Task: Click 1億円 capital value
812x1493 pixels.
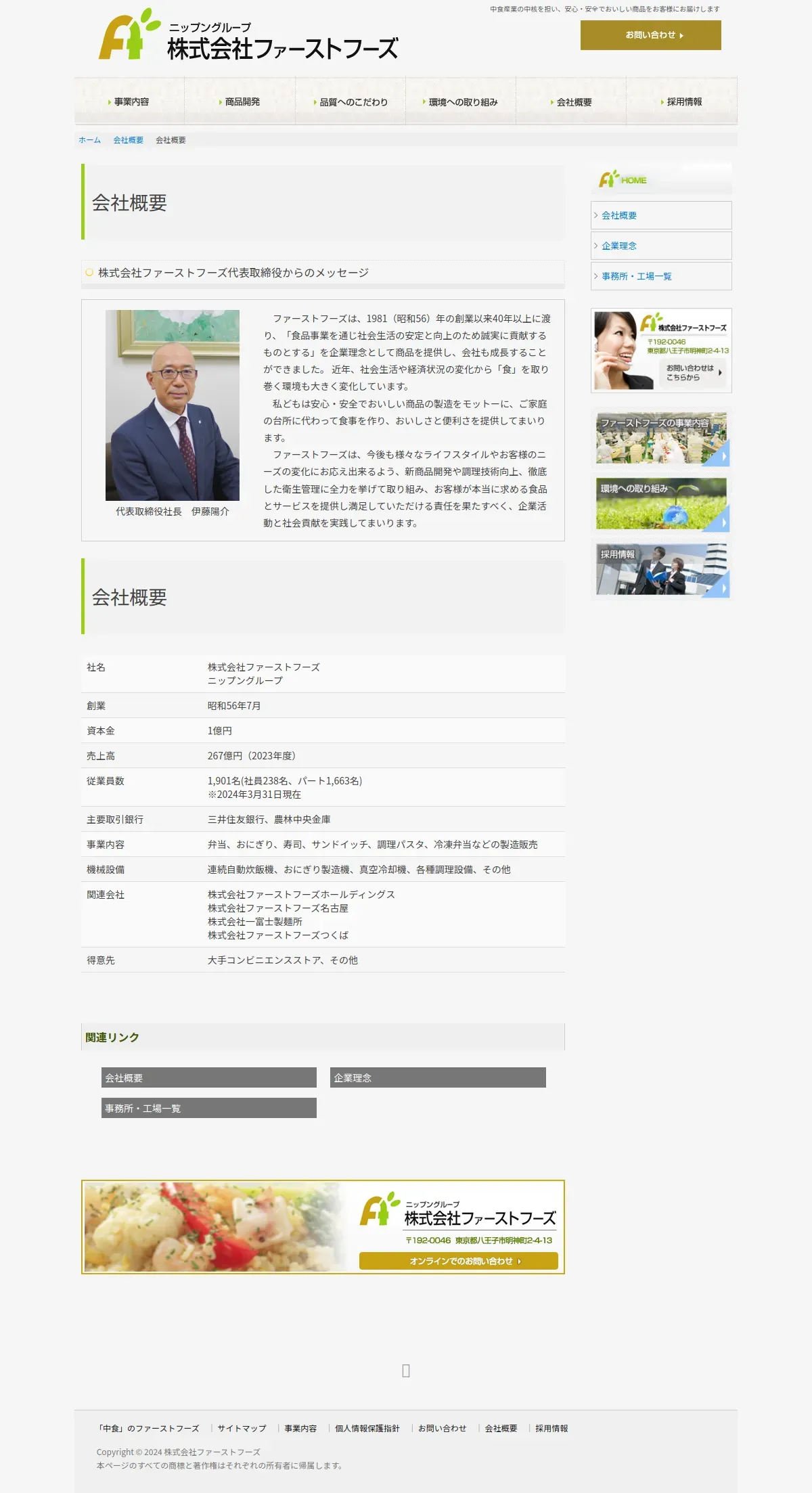Action: click(220, 730)
